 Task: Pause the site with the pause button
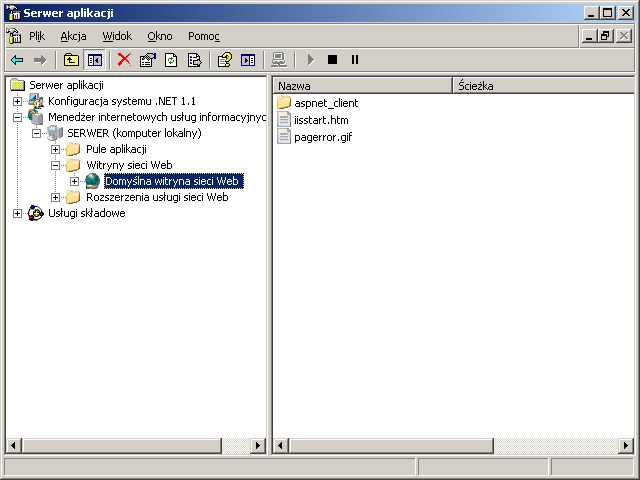click(x=355, y=60)
